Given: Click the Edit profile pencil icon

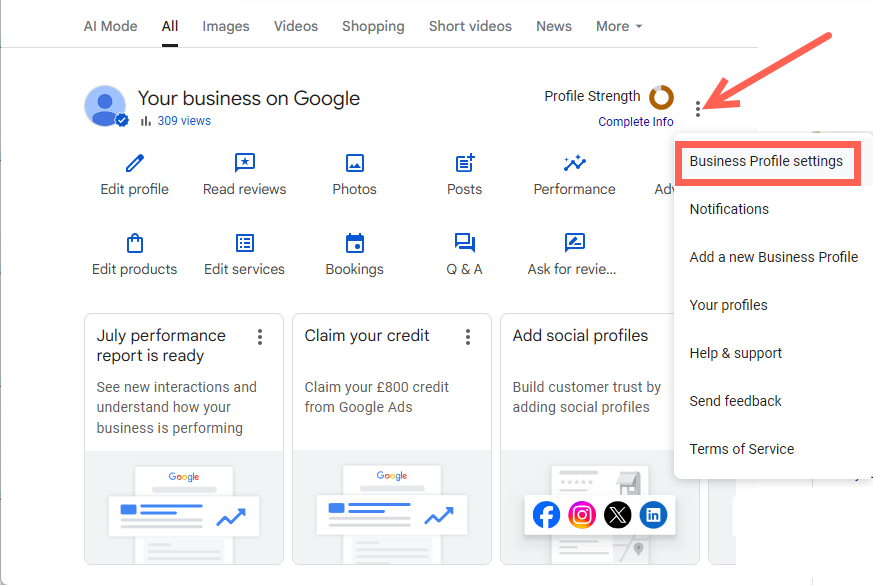Looking at the screenshot, I should [135, 163].
